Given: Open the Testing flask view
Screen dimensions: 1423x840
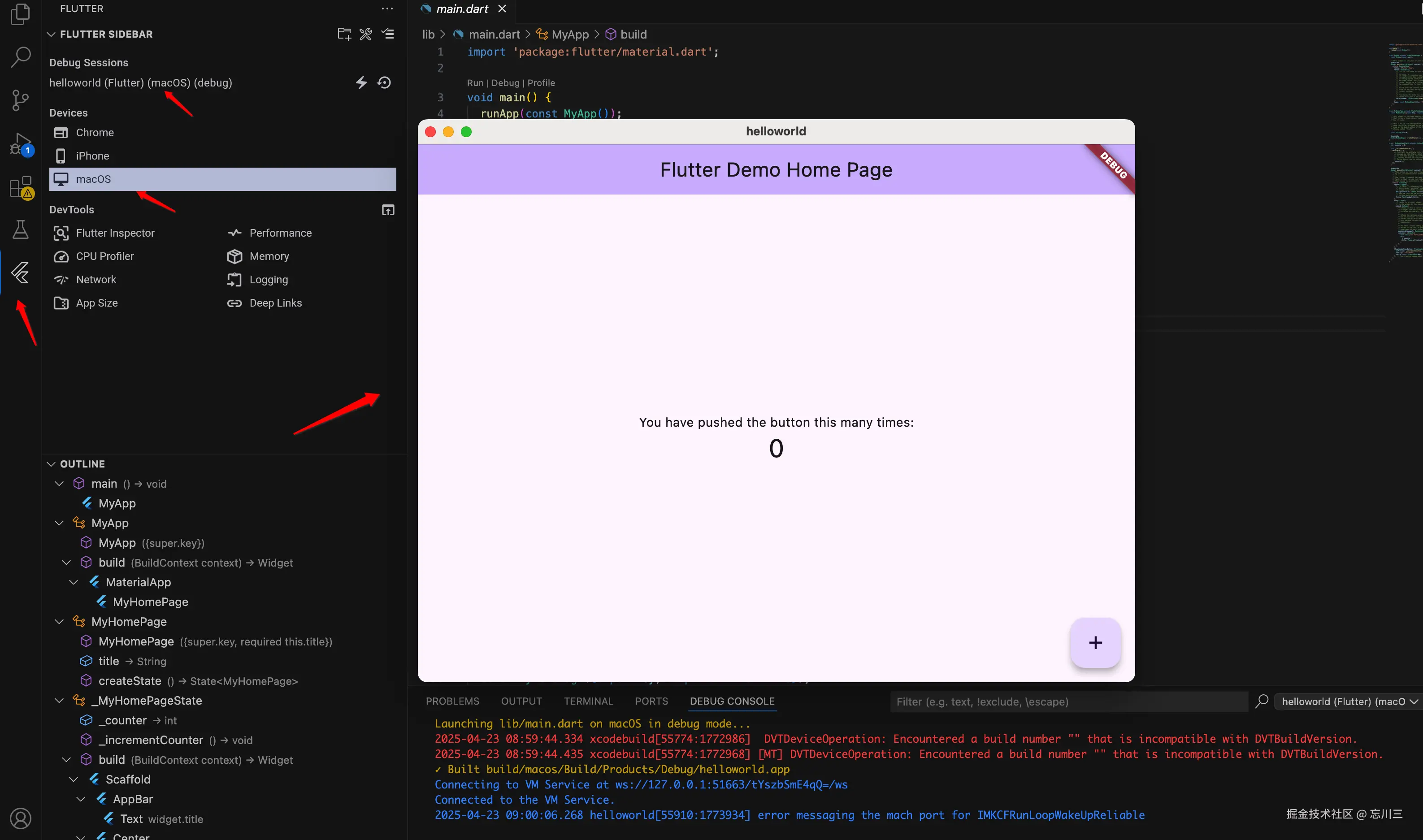Looking at the screenshot, I should coord(20,229).
